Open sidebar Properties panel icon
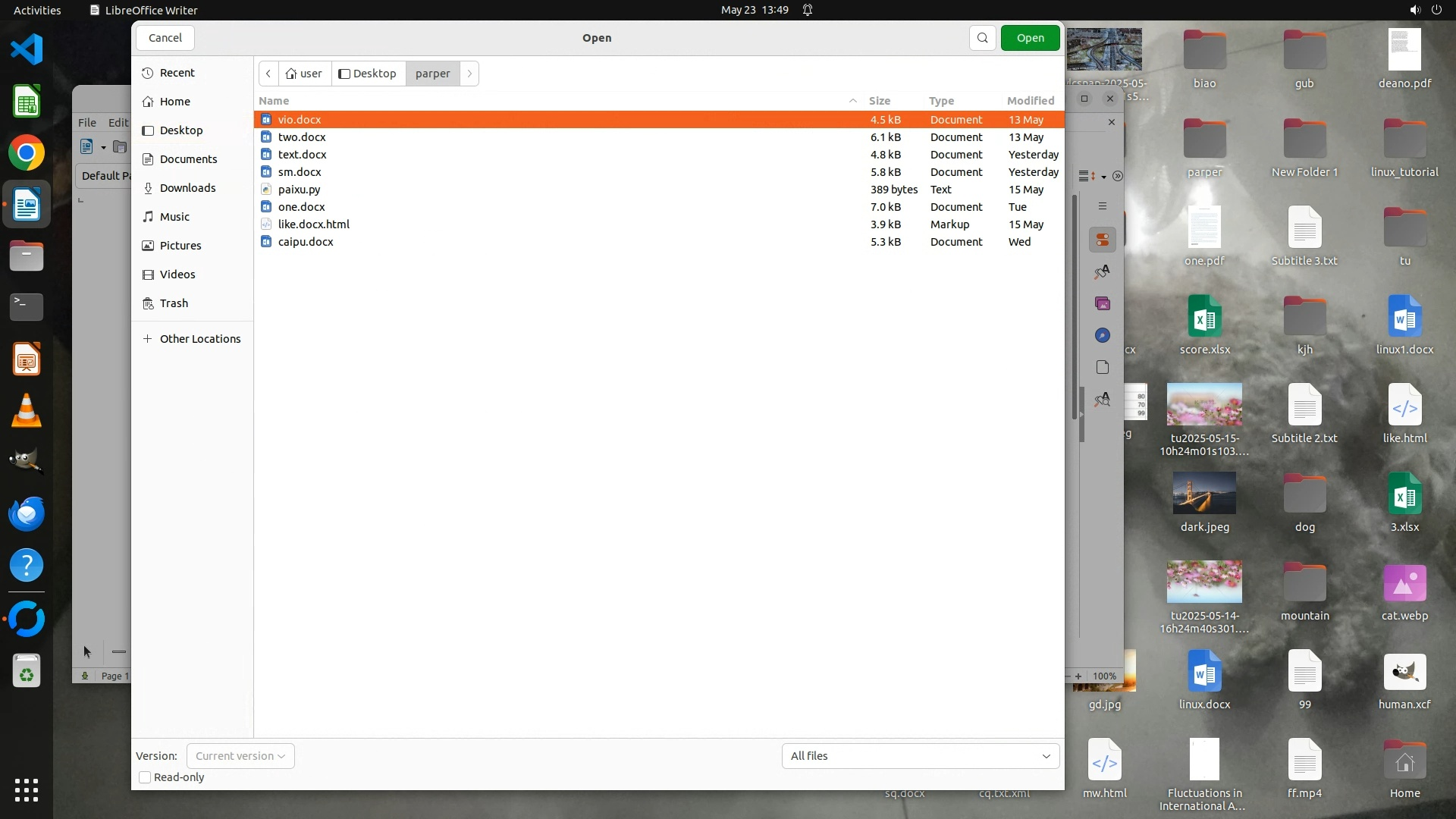The height and width of the screenshot is (819, 1456). (1102, 240)
